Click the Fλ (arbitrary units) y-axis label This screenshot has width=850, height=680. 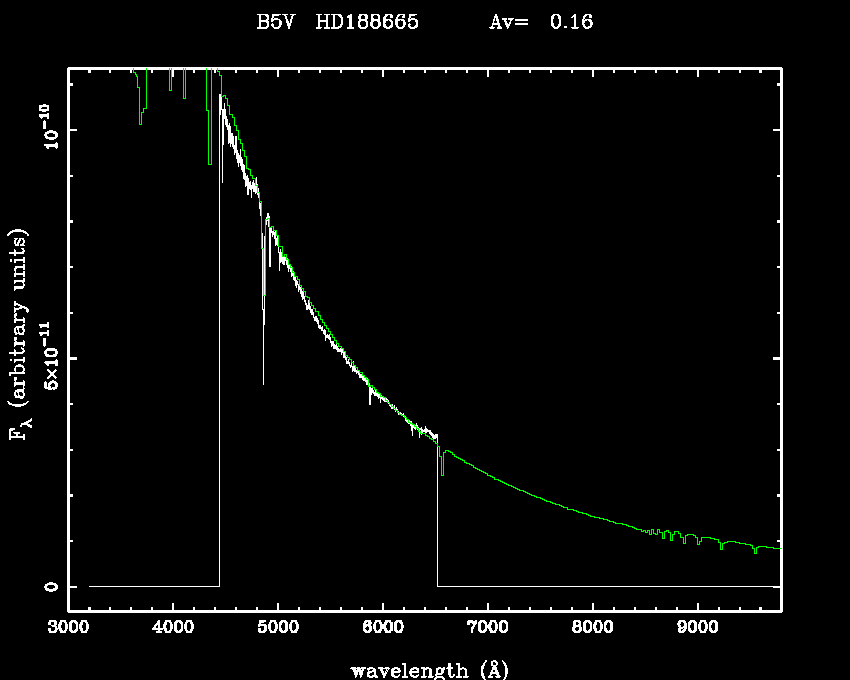(x=20, y=335)
